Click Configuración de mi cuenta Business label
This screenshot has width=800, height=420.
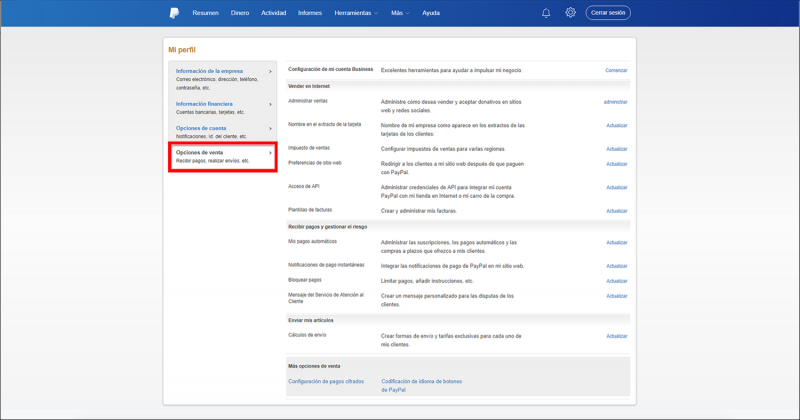pos(331,69)
